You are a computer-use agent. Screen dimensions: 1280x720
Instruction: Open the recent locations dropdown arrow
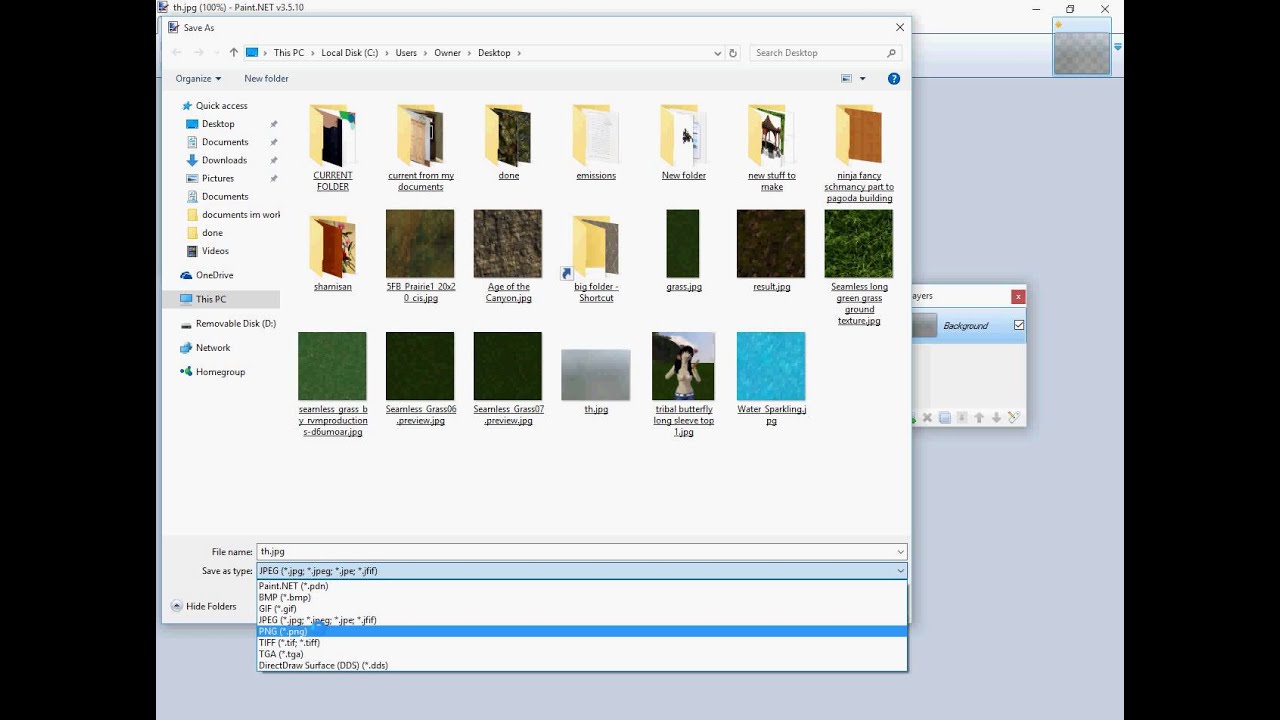pyautogui.click(x=215, y=53)
